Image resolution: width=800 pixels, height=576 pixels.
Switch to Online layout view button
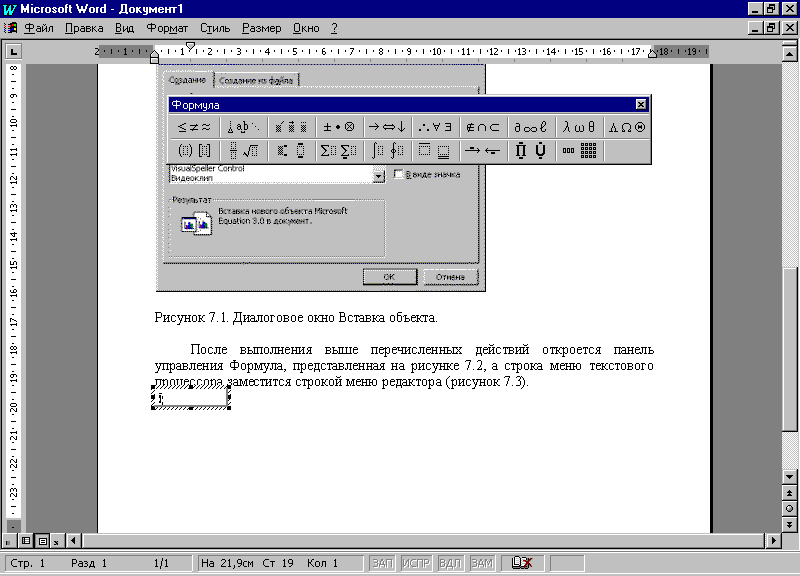click(x=26, y=541)
